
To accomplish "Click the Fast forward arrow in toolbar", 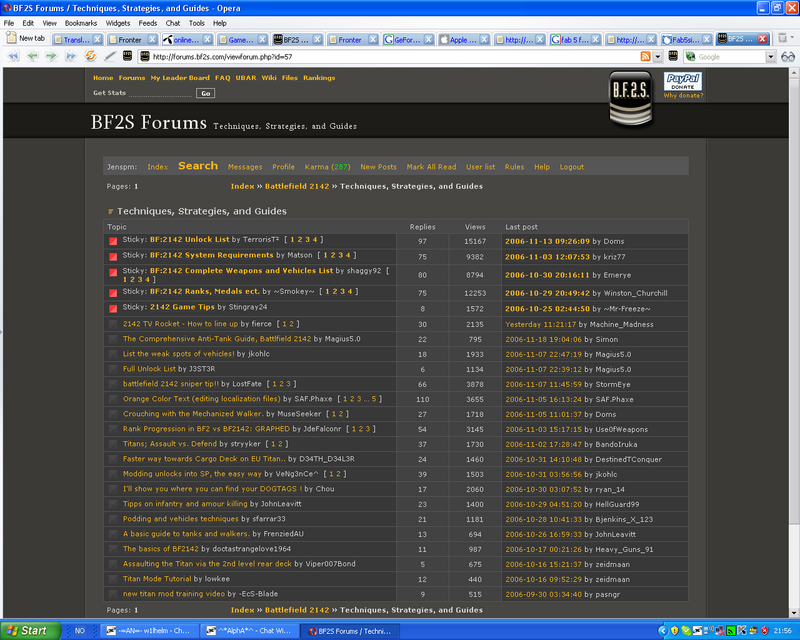I will pyautogui.click(x=70, y=56).
